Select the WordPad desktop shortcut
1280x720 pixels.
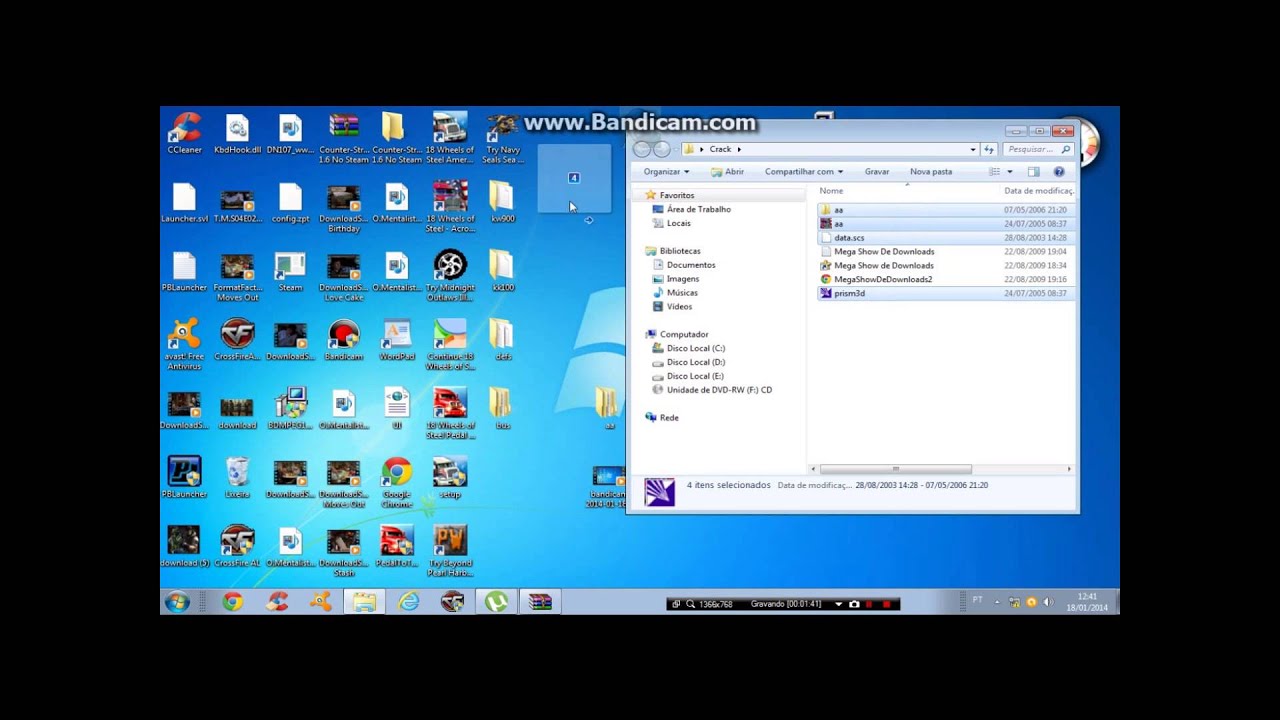pos(397,341)
